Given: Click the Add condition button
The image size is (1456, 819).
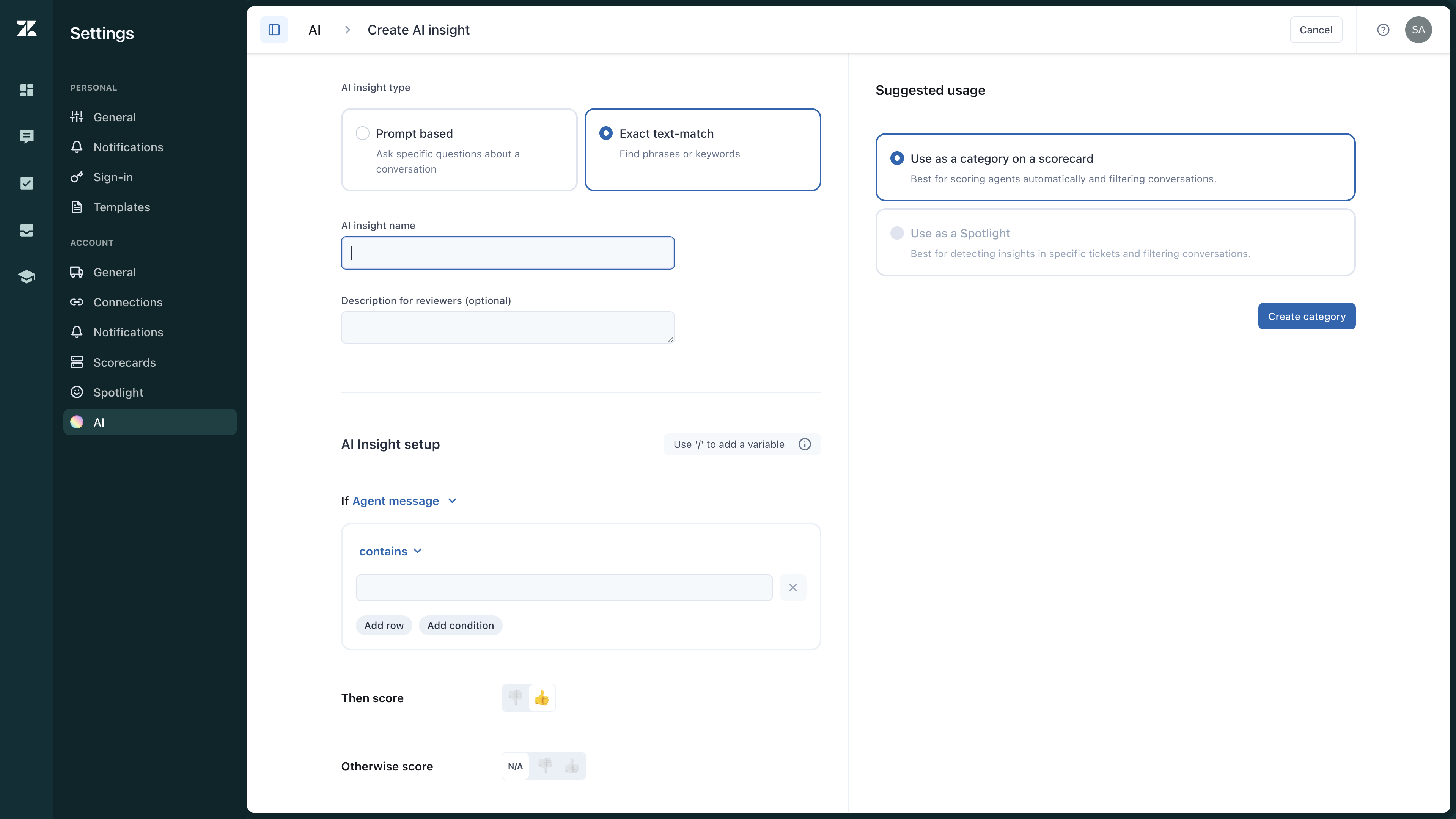Looking at the screenshot, I should click(461, 625).
